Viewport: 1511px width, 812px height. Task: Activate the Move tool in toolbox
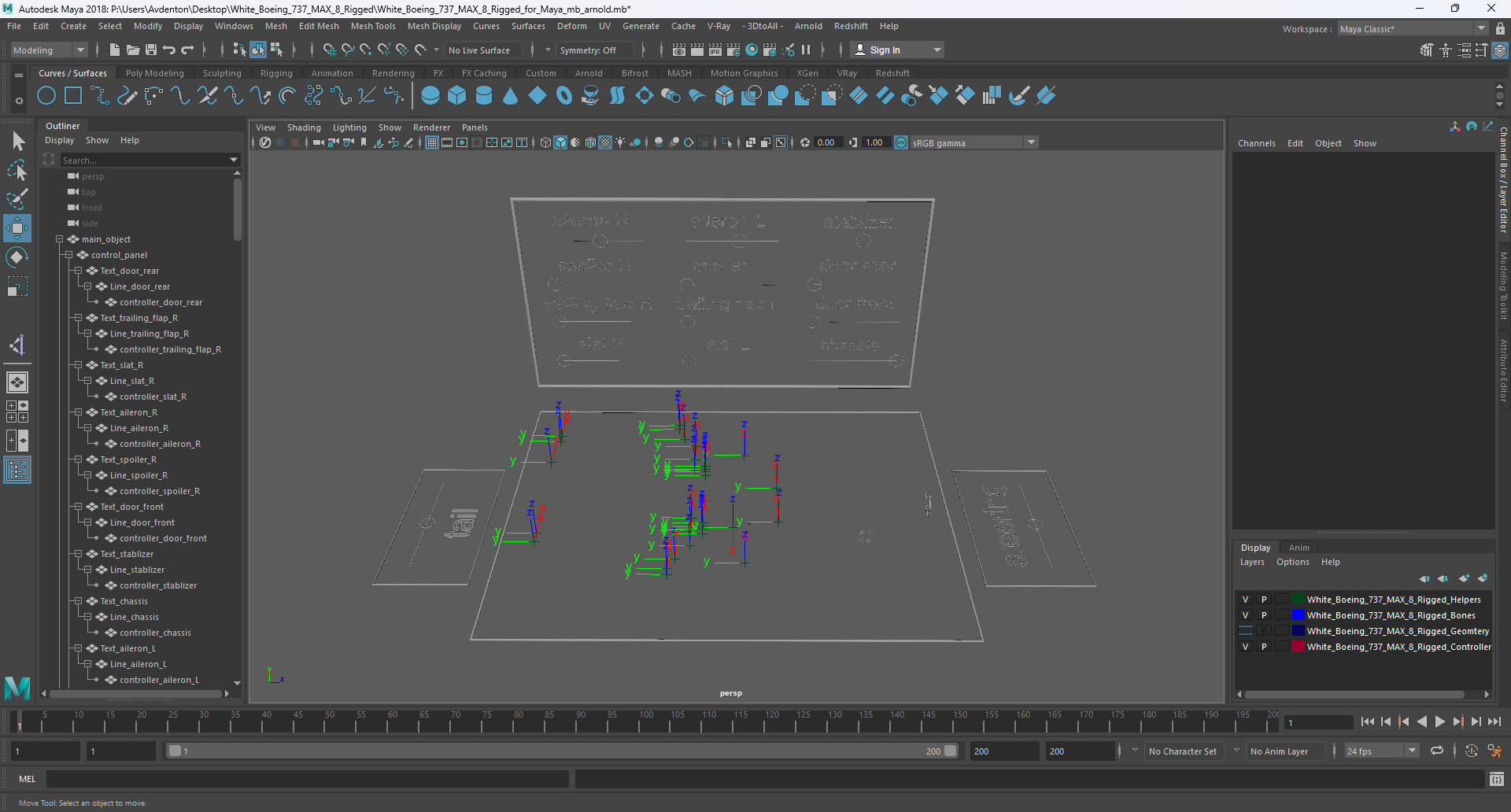(x=17, y=228)
